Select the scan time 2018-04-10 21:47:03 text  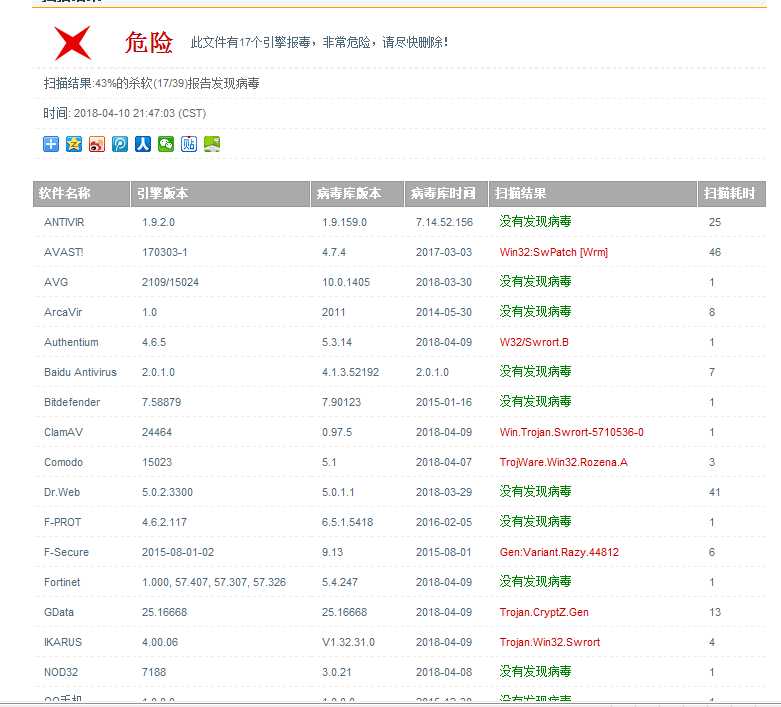pyautogui.click(x=139, y=113)
